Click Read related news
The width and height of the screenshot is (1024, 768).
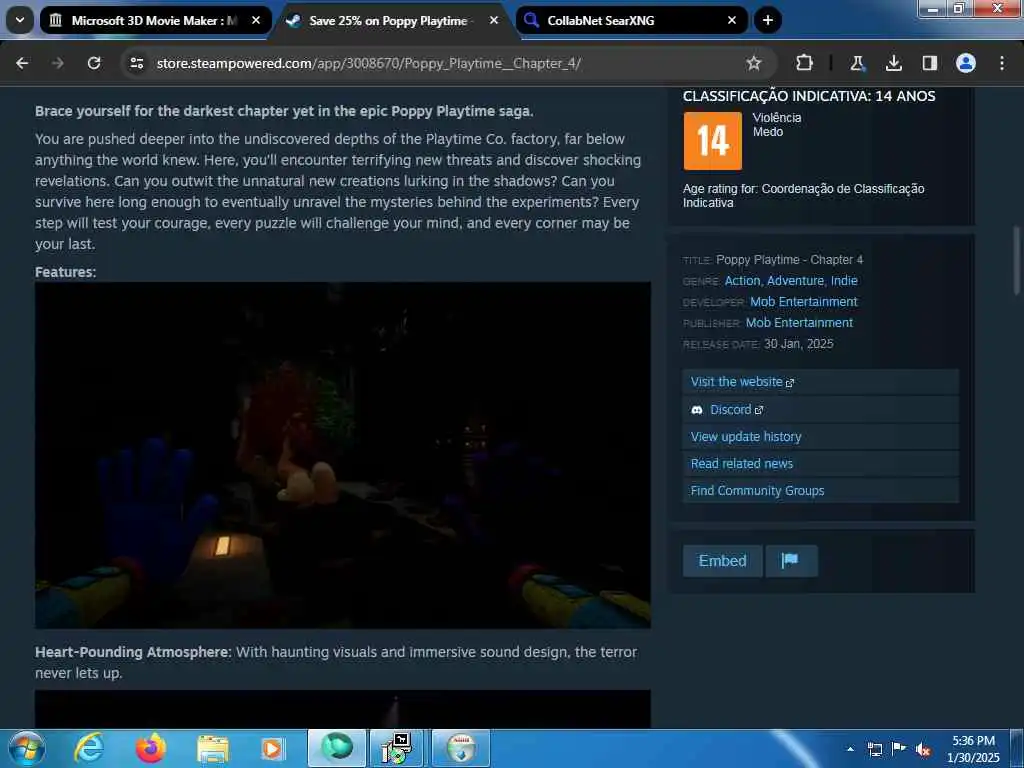coord(820,463)
